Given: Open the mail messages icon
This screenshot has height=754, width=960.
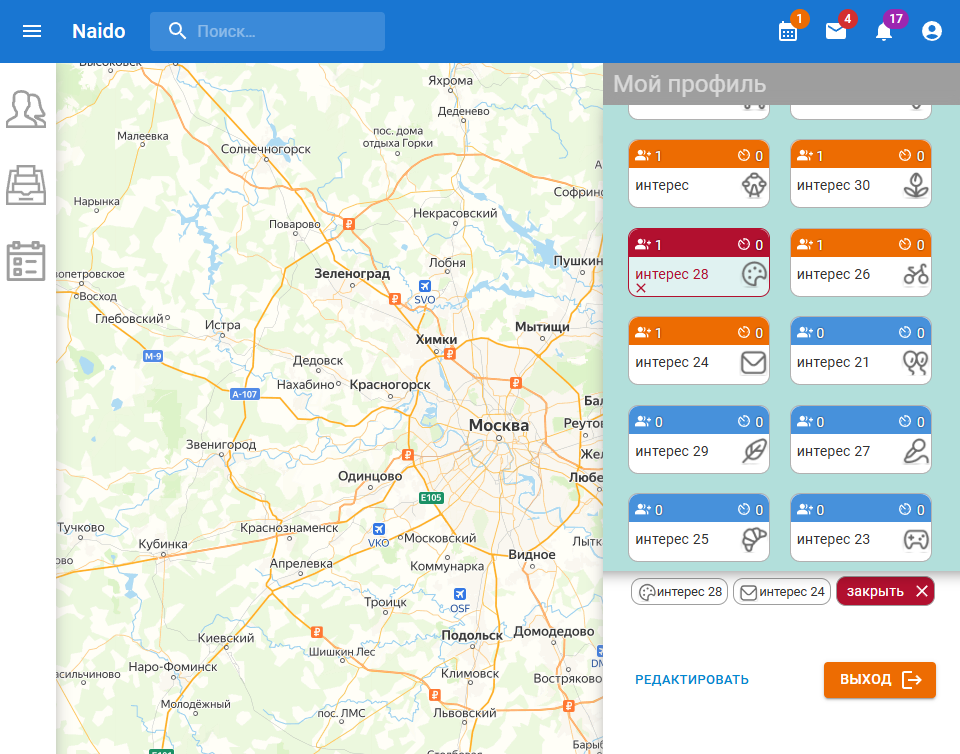Looking at the screenshot, I should tap(836, 31).
